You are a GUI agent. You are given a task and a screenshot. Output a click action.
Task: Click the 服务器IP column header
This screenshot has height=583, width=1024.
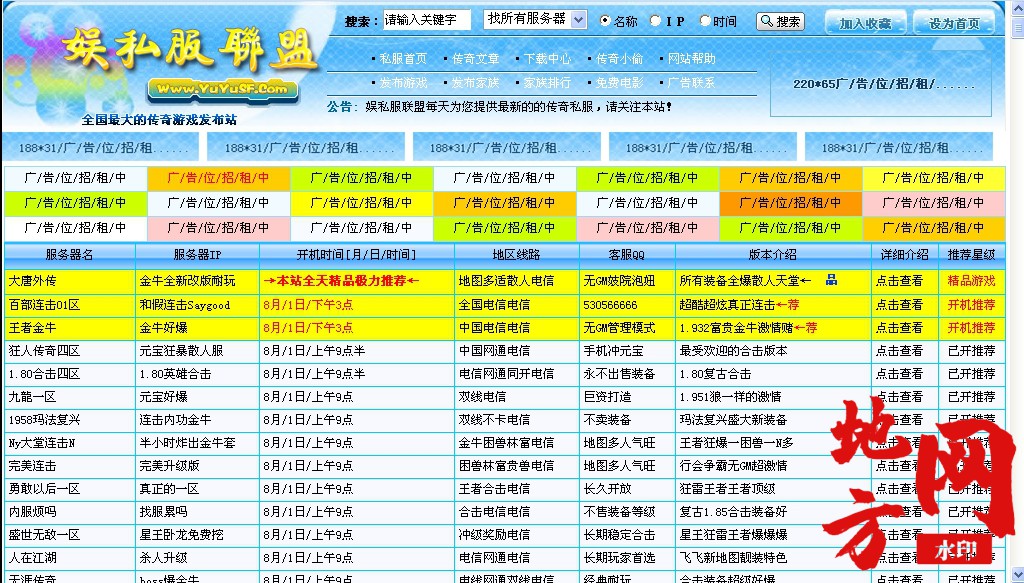tap(197, 255)
